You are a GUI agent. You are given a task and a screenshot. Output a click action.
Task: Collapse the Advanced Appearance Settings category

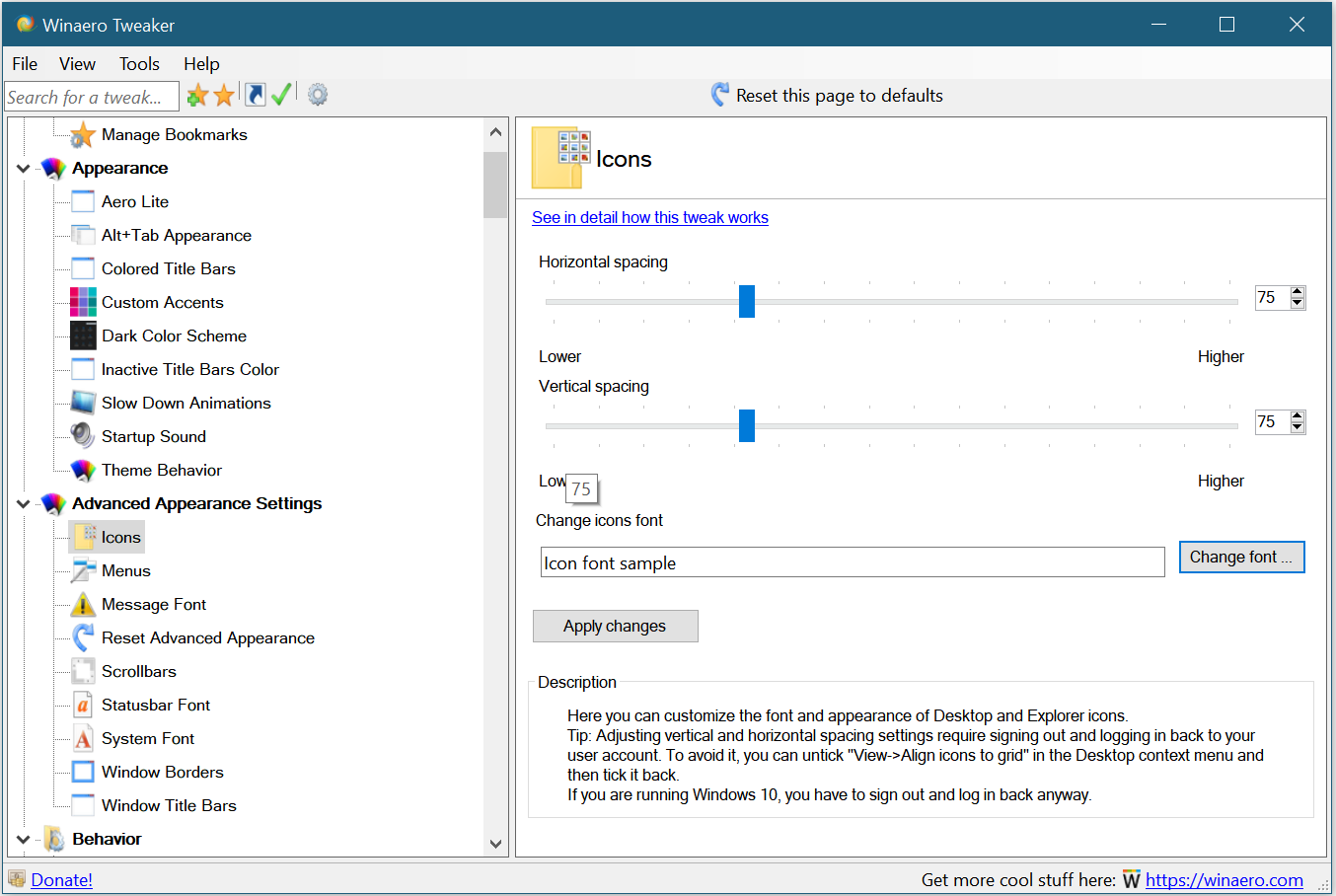tap(23, 504)
